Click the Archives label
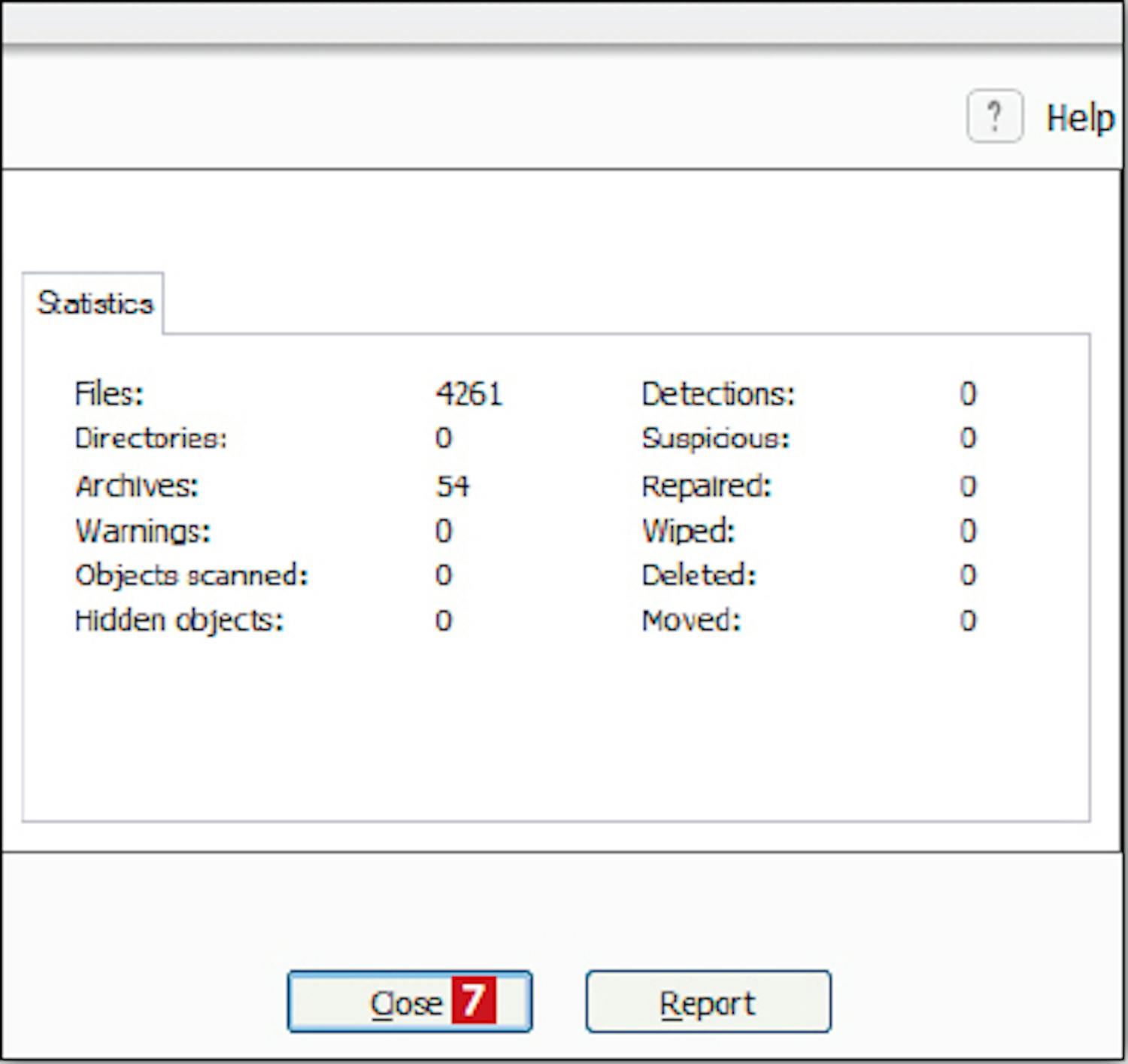1128x1064 pixels. [x=137, y=486]
